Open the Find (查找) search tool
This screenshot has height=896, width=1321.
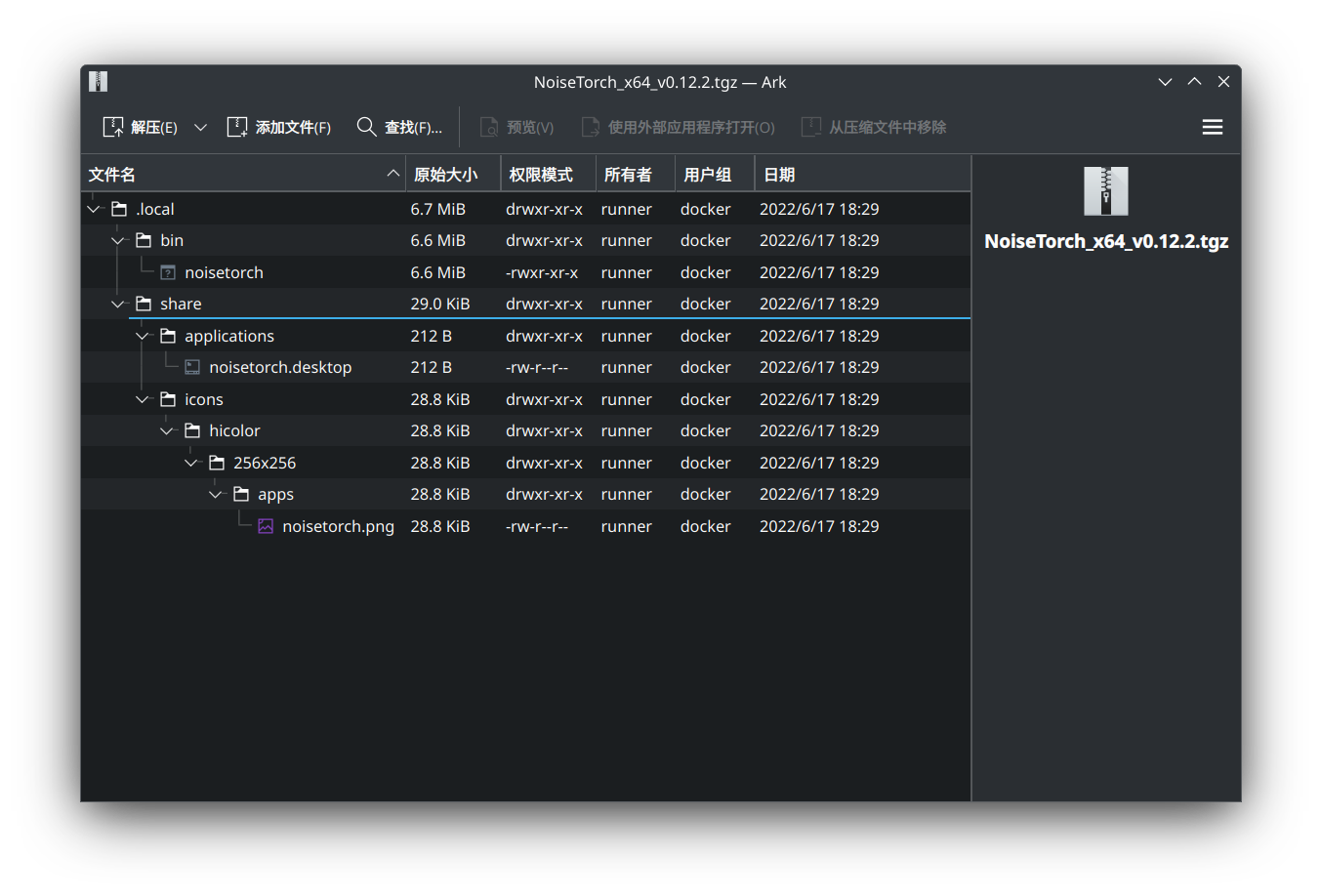click(399, 127)
